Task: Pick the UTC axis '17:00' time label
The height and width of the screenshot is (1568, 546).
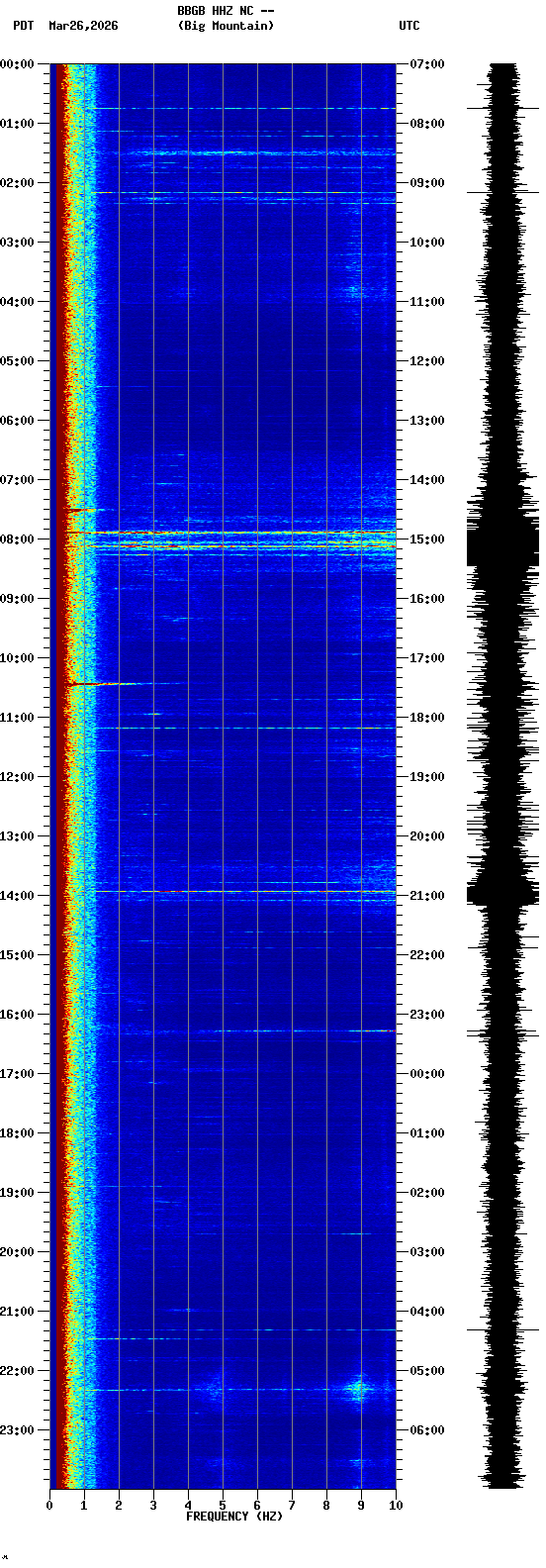Action: tap(427, 658)
